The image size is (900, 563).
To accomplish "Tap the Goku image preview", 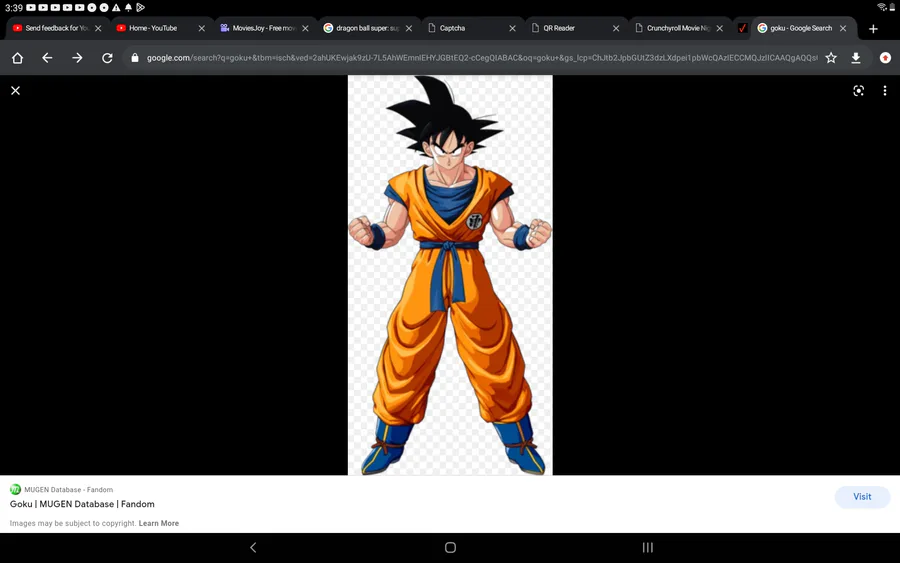I will pos(450,275).
